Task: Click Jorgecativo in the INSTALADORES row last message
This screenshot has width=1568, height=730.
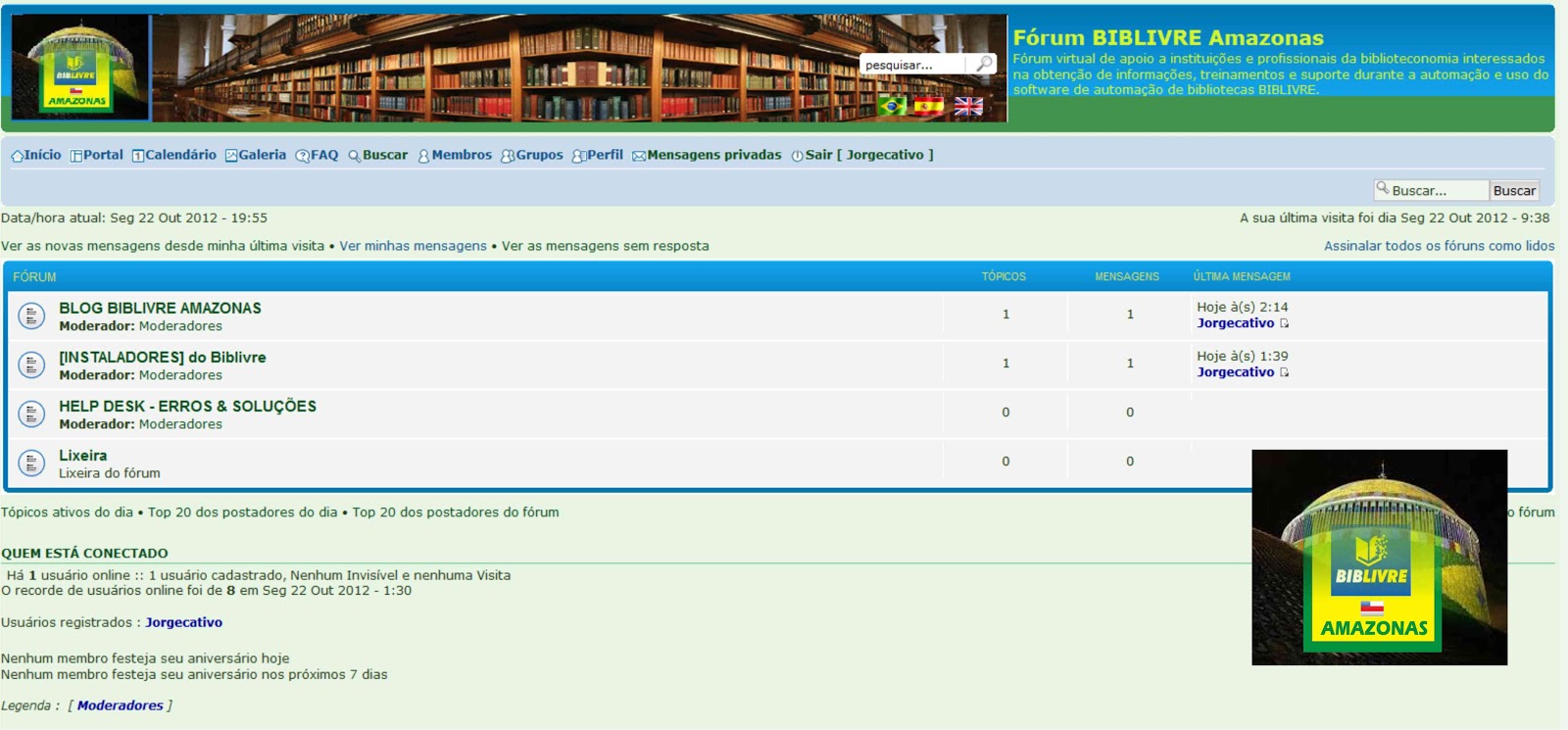Action: point(1235,372)
